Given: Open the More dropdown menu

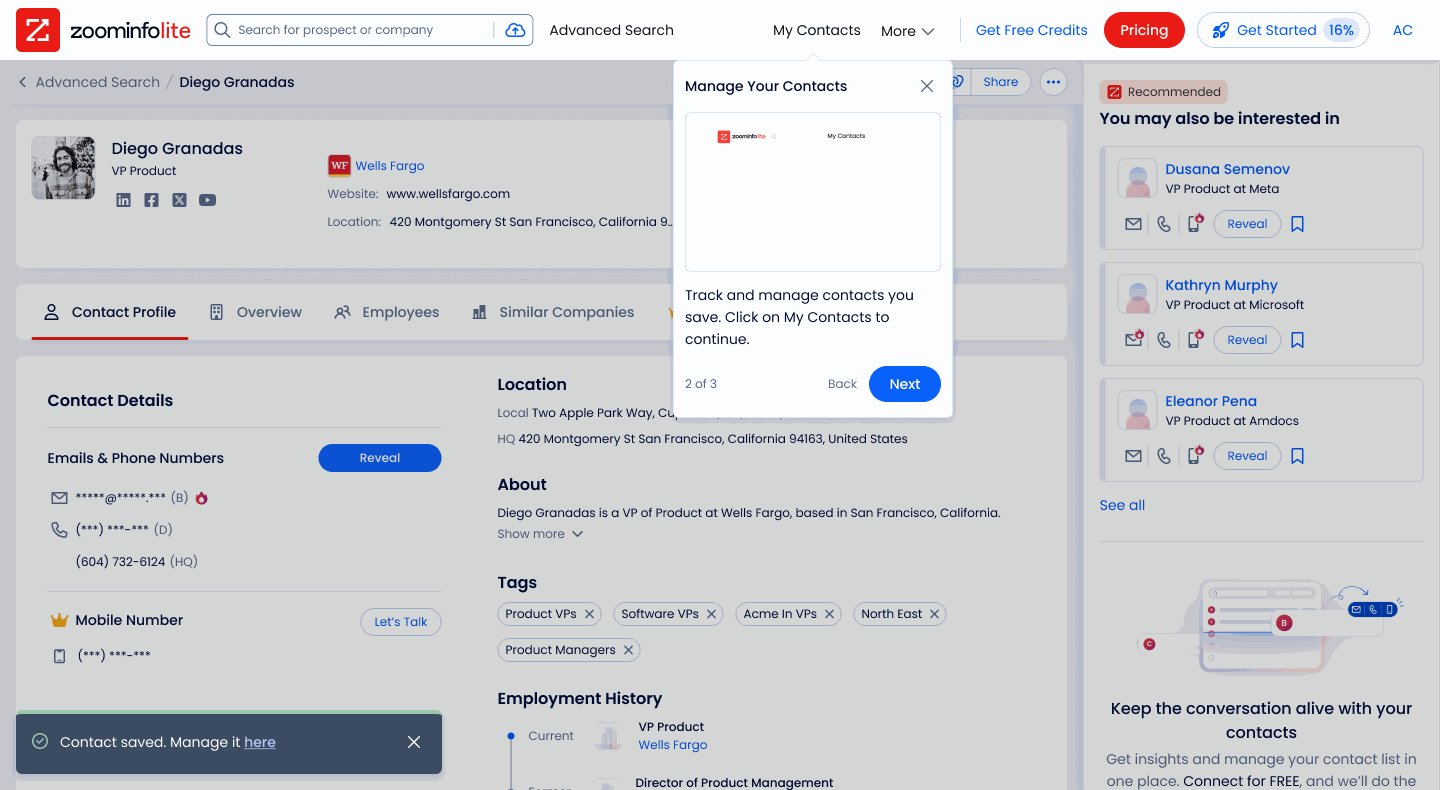Looking at the screenshot, I should click(x=907, y=31).
